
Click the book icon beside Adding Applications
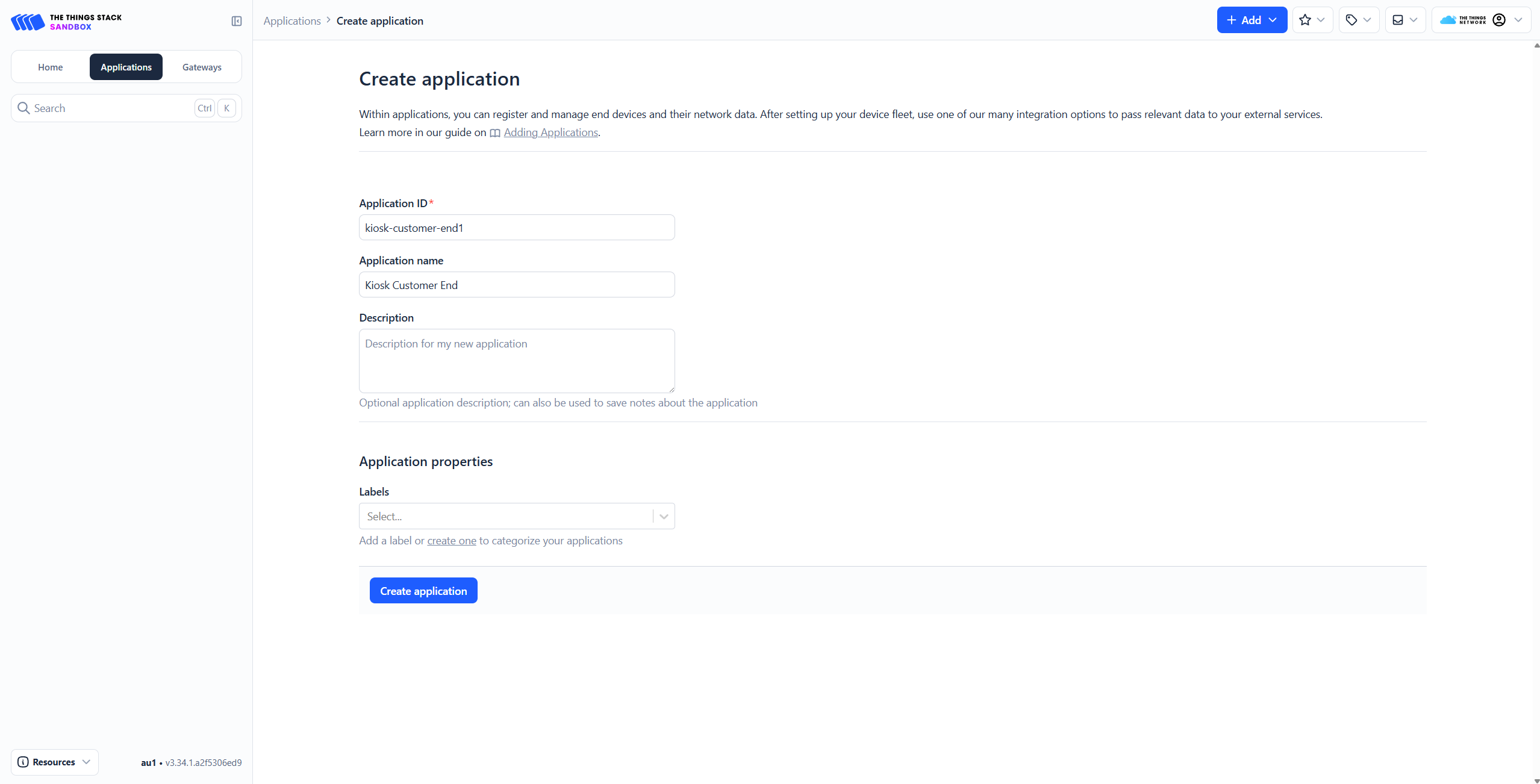coord(494,133)
